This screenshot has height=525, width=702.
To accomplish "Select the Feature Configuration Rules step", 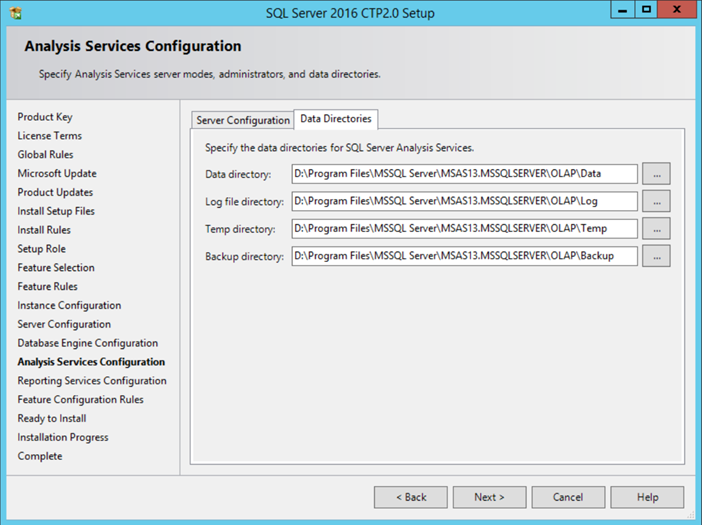I will 81,399.
